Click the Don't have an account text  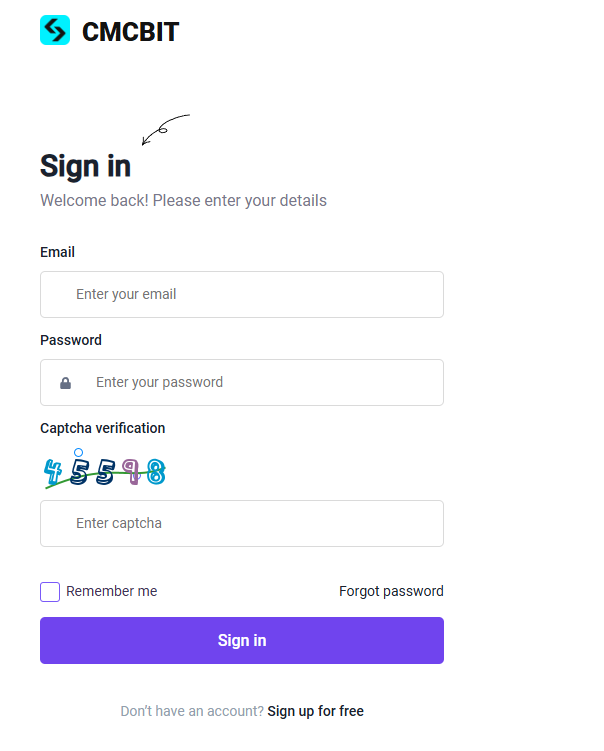coord(192,711)
